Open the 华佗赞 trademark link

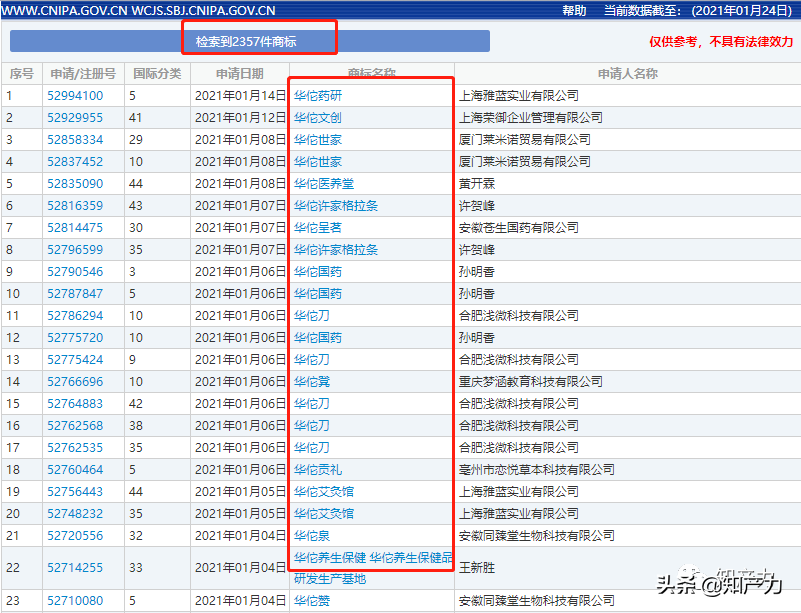click(x=312, y=600)
